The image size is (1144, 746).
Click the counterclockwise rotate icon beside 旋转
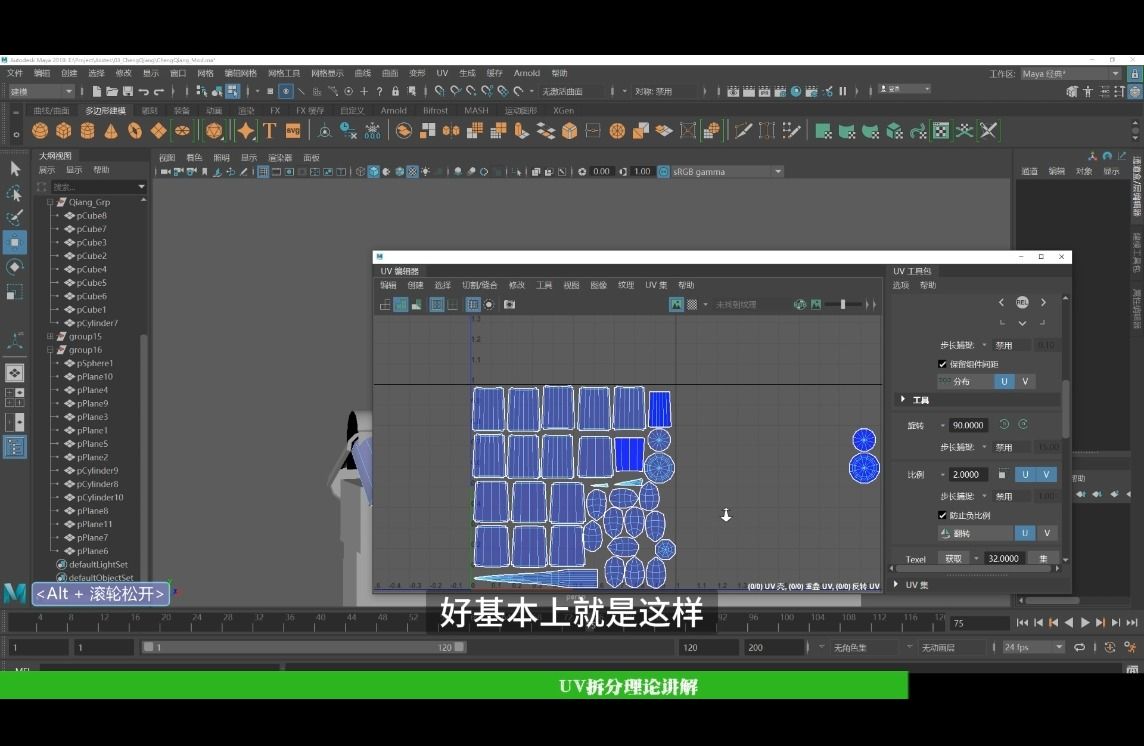1003,424
